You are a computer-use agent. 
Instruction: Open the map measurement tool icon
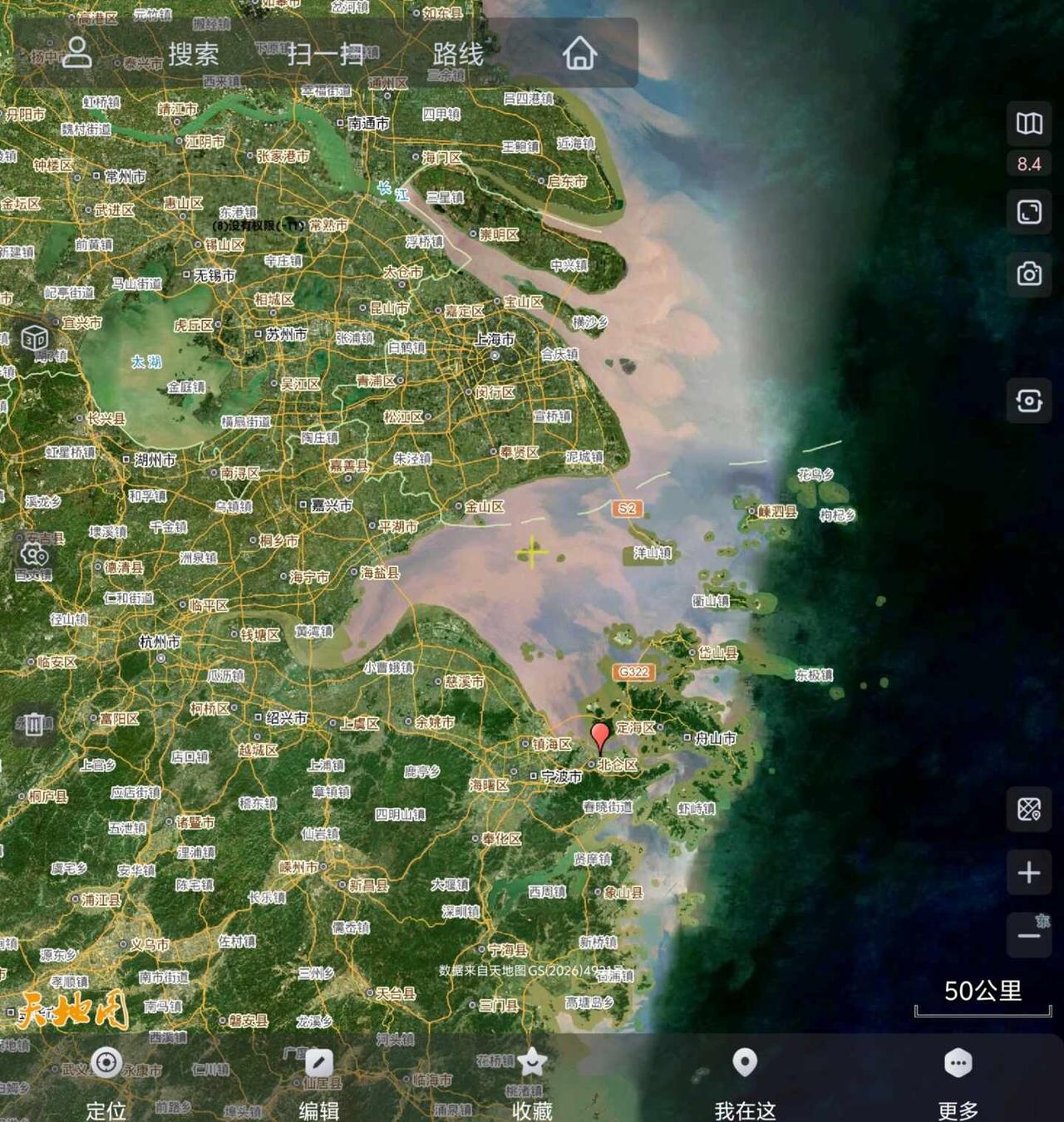1029,809
